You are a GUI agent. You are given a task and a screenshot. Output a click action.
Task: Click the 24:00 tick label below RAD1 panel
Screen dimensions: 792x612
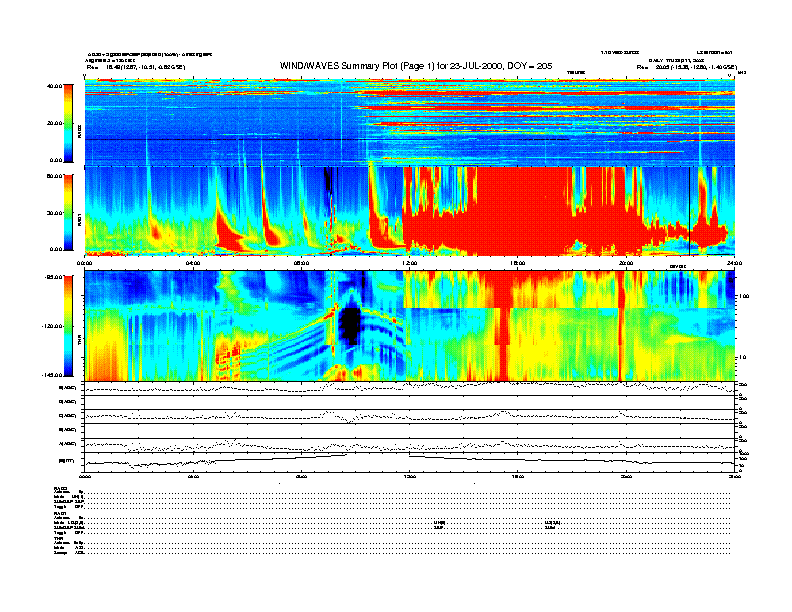(734, 263)
